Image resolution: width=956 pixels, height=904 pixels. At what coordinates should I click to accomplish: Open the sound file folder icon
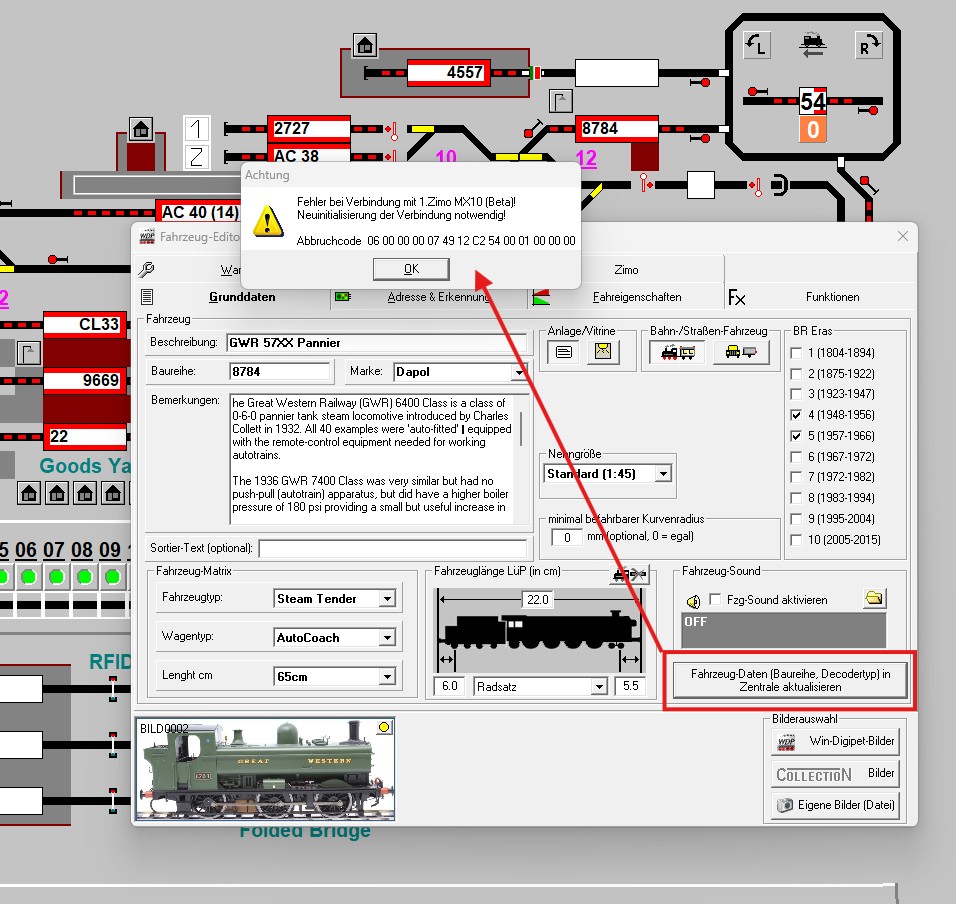(x=875, y=599)
